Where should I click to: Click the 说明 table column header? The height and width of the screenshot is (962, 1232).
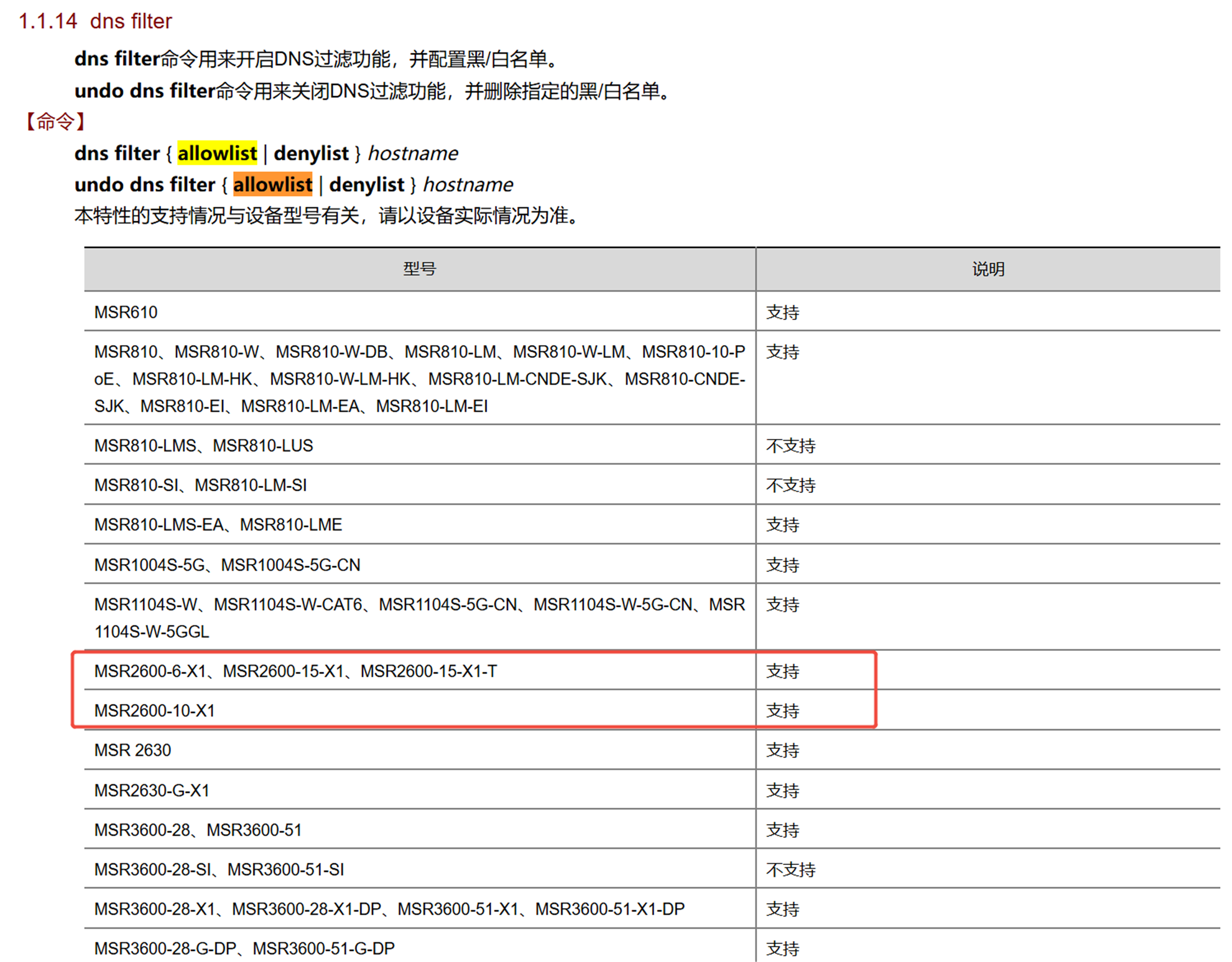(988, 269)
